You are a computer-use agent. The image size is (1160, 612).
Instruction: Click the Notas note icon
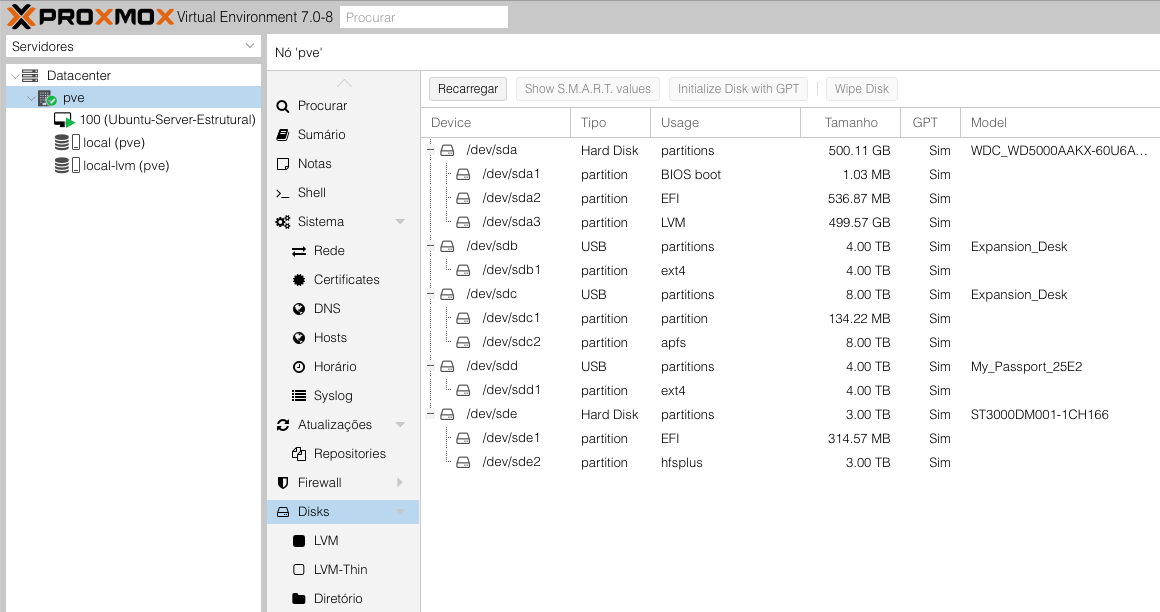point(283,164)
